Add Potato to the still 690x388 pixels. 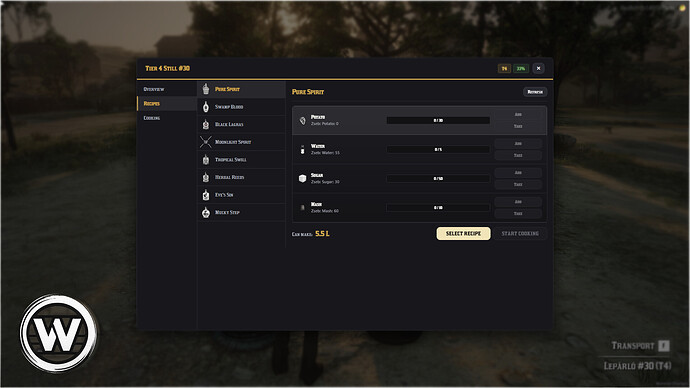(518, 114)
